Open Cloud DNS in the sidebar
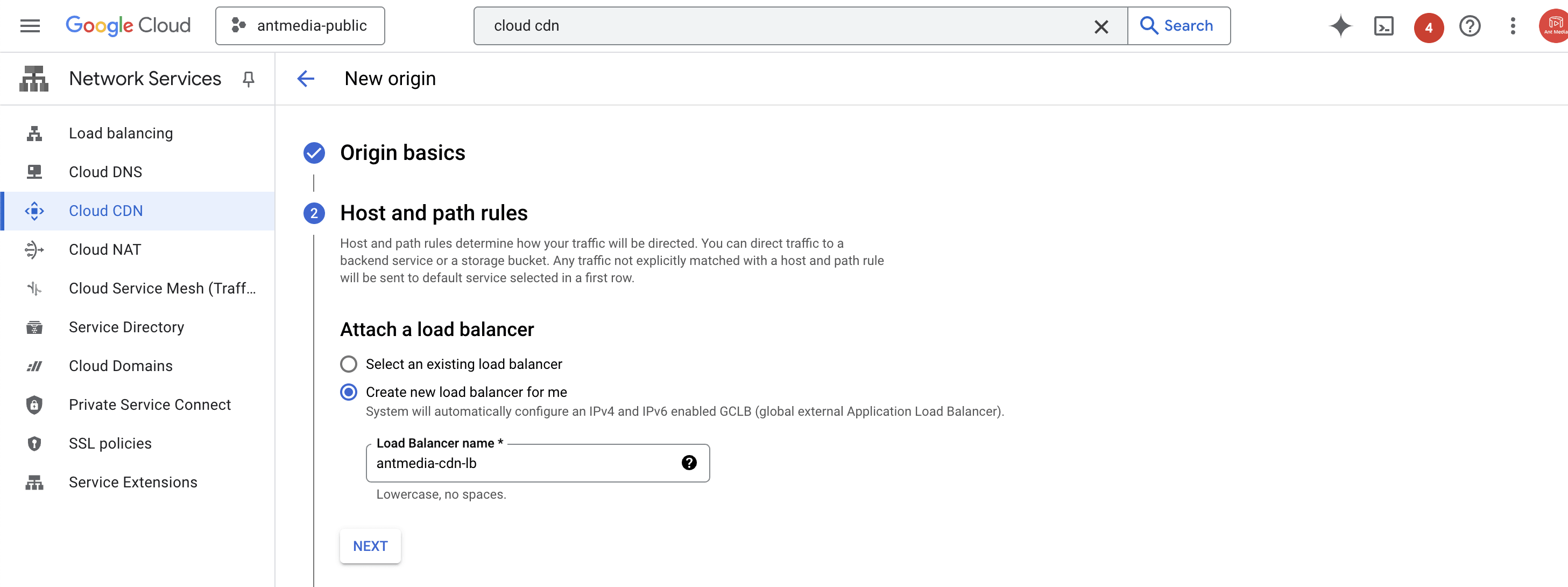This screenshot has width=1568, height=587. [x=138, y=172]
